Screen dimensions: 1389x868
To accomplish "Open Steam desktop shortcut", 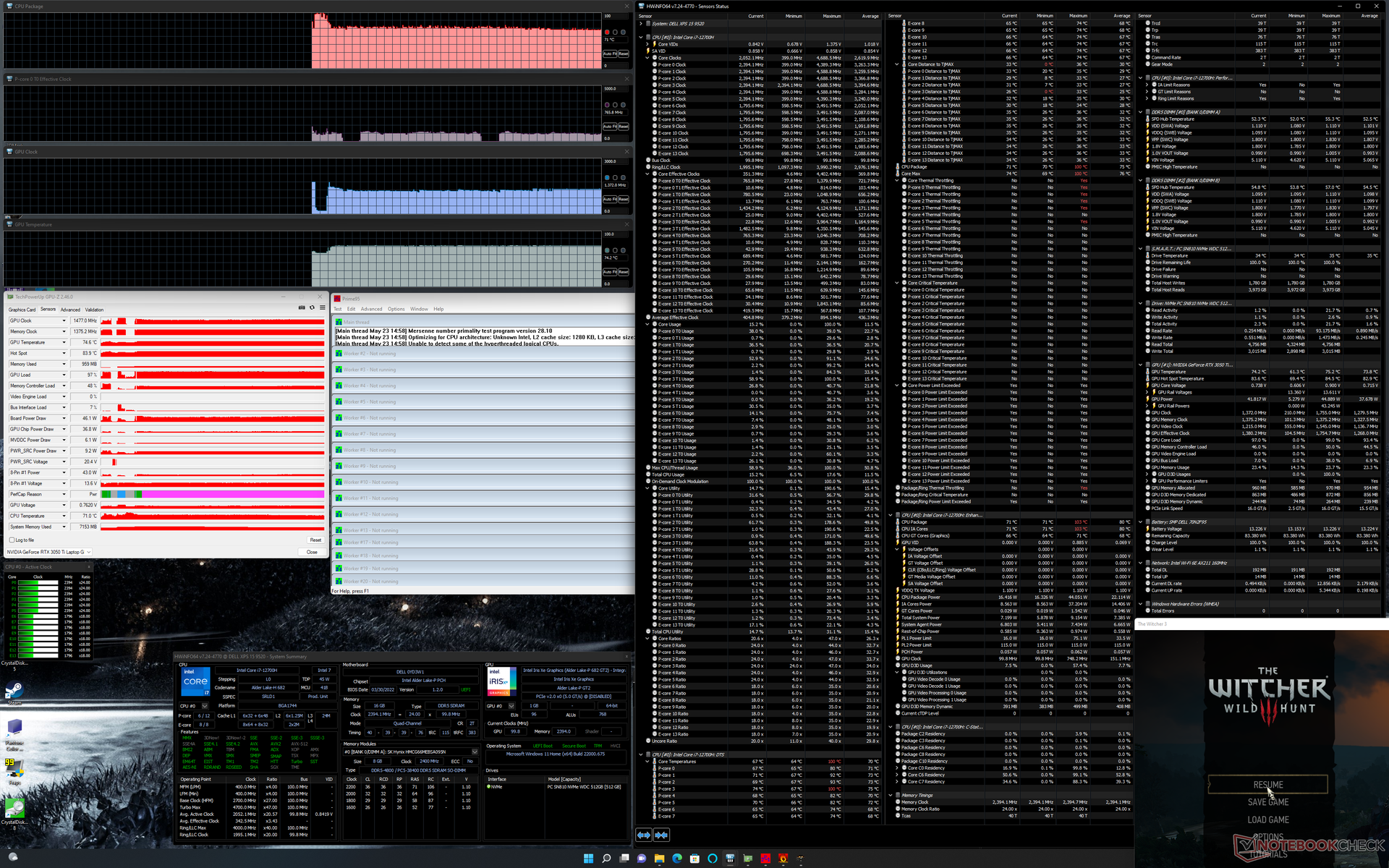I will pos(14,691).
